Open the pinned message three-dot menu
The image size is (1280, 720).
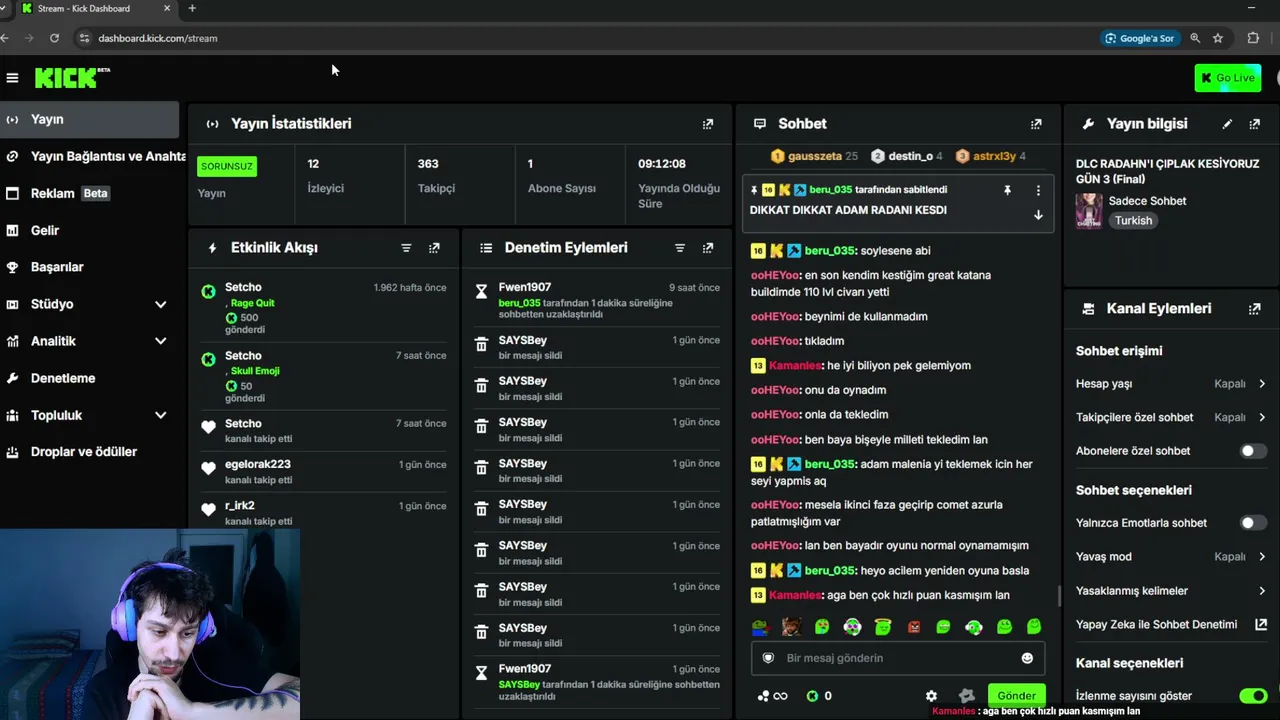pyautogui.click(x=1038, y=190)
